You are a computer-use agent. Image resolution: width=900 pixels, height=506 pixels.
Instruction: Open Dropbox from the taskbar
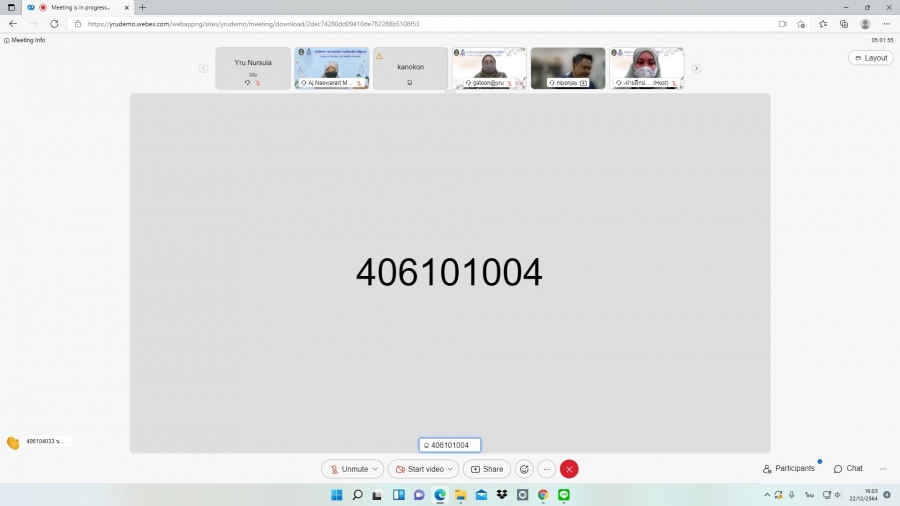pos(502,495)
